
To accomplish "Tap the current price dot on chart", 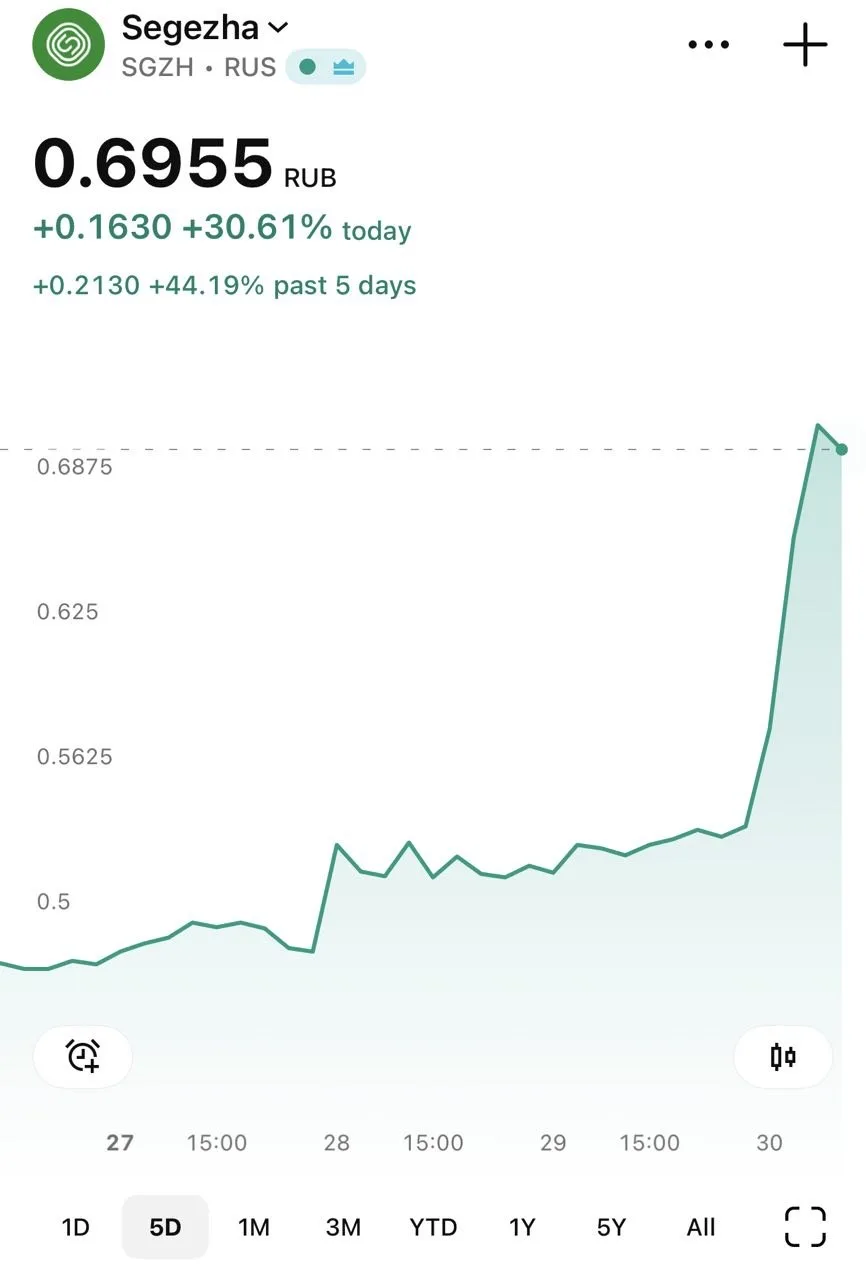I will coord(842,450).
